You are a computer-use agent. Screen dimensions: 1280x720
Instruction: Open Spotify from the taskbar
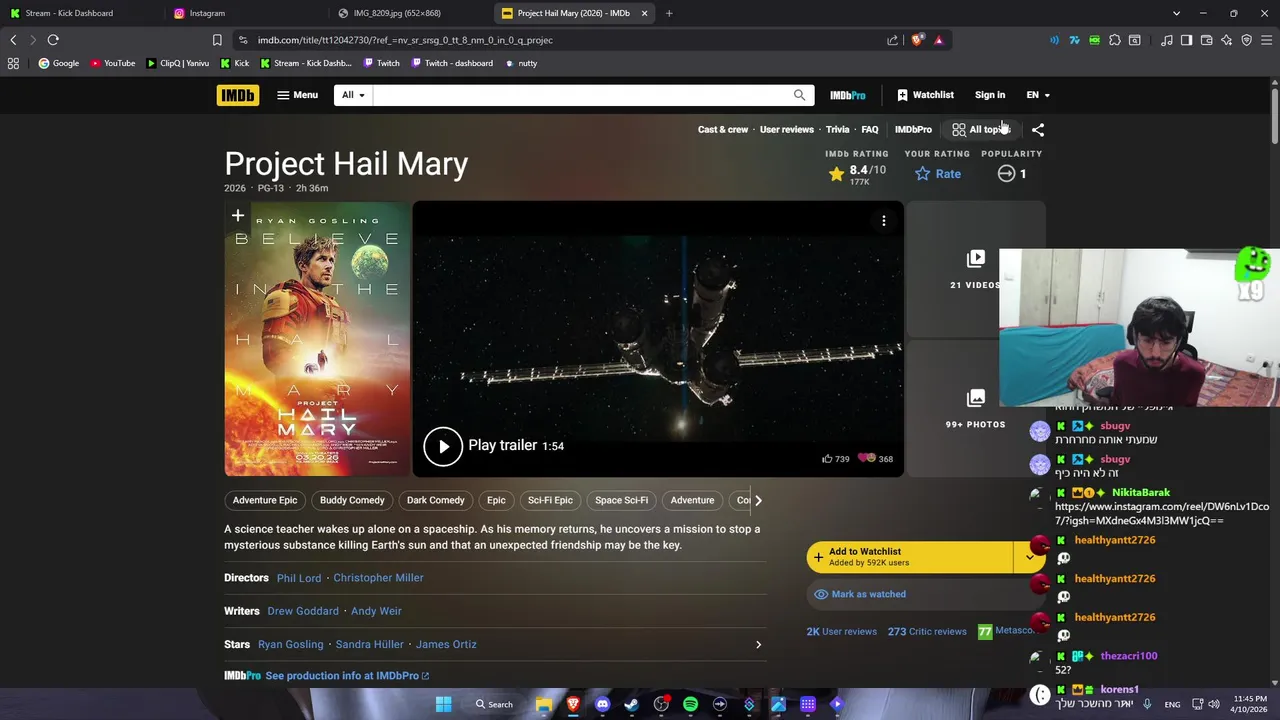point(690,704)
